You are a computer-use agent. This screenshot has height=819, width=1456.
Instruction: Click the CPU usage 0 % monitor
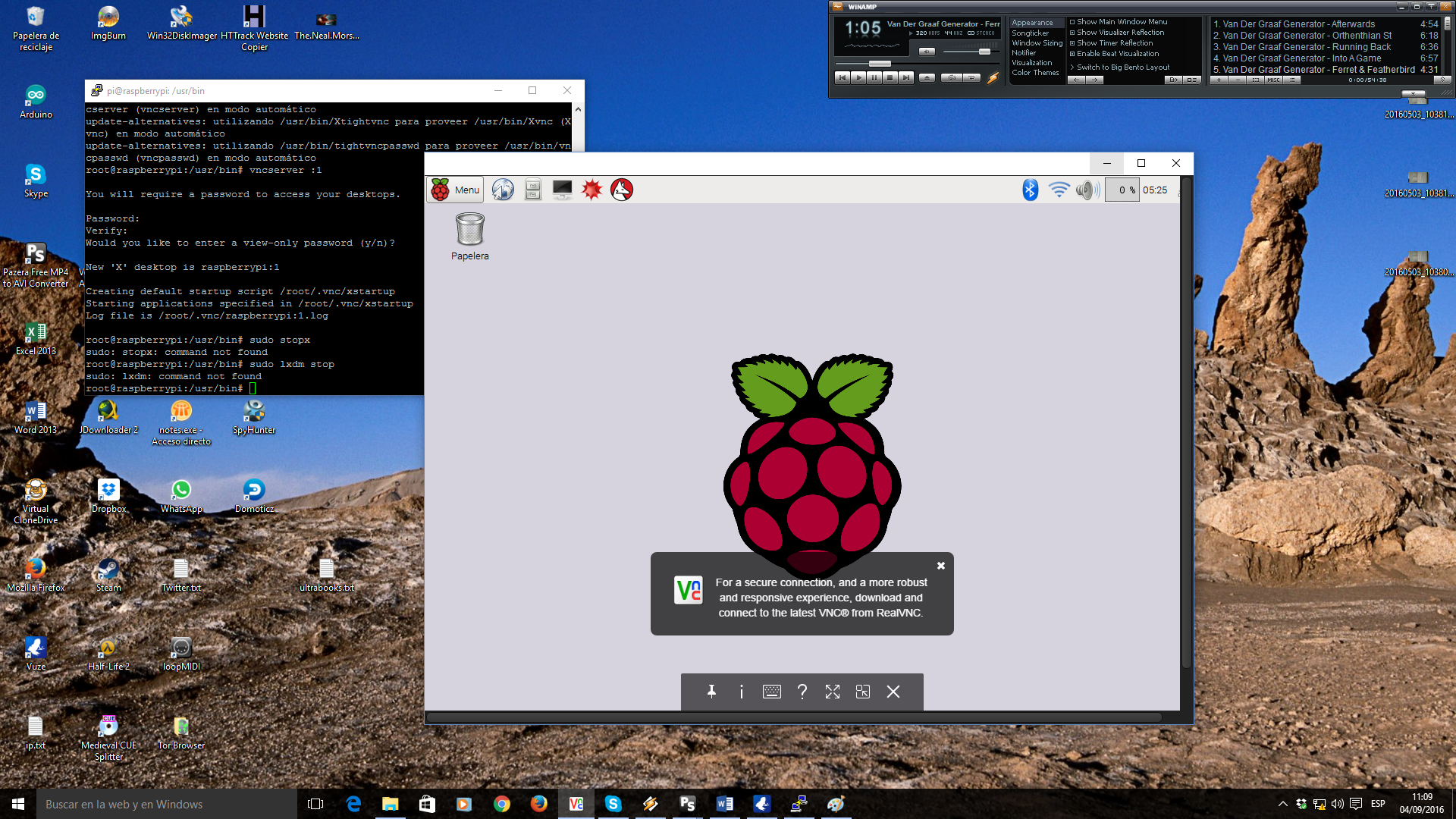point(1122,190)
